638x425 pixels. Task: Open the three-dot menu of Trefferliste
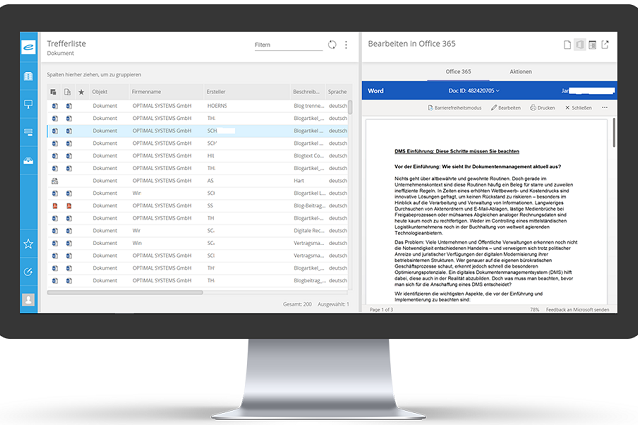point(346,45)
